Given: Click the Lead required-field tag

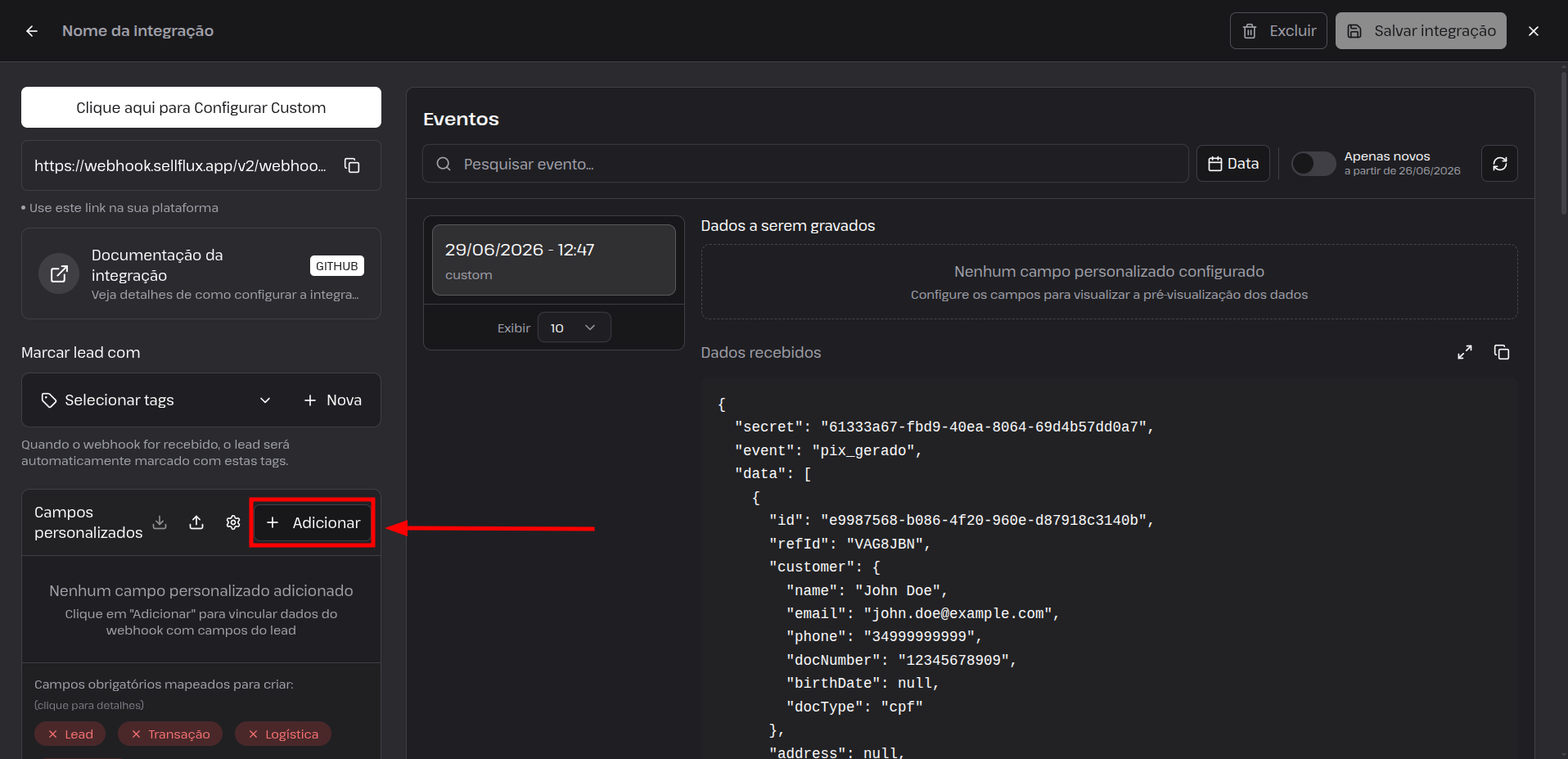Looking at the screenshot, I should click(x=70, y=734).
